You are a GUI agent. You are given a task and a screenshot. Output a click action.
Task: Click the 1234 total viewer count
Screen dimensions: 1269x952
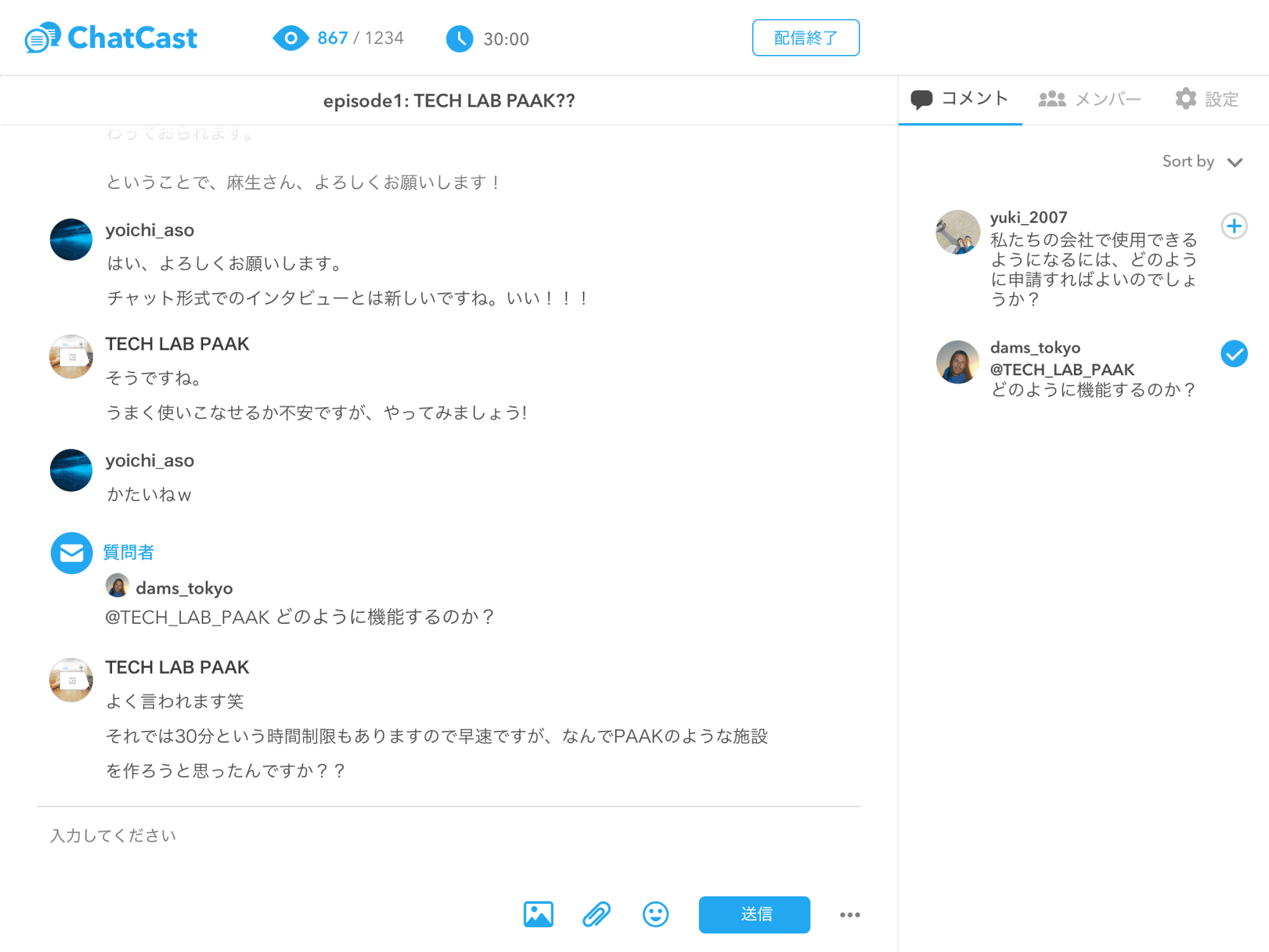[384, 39]
